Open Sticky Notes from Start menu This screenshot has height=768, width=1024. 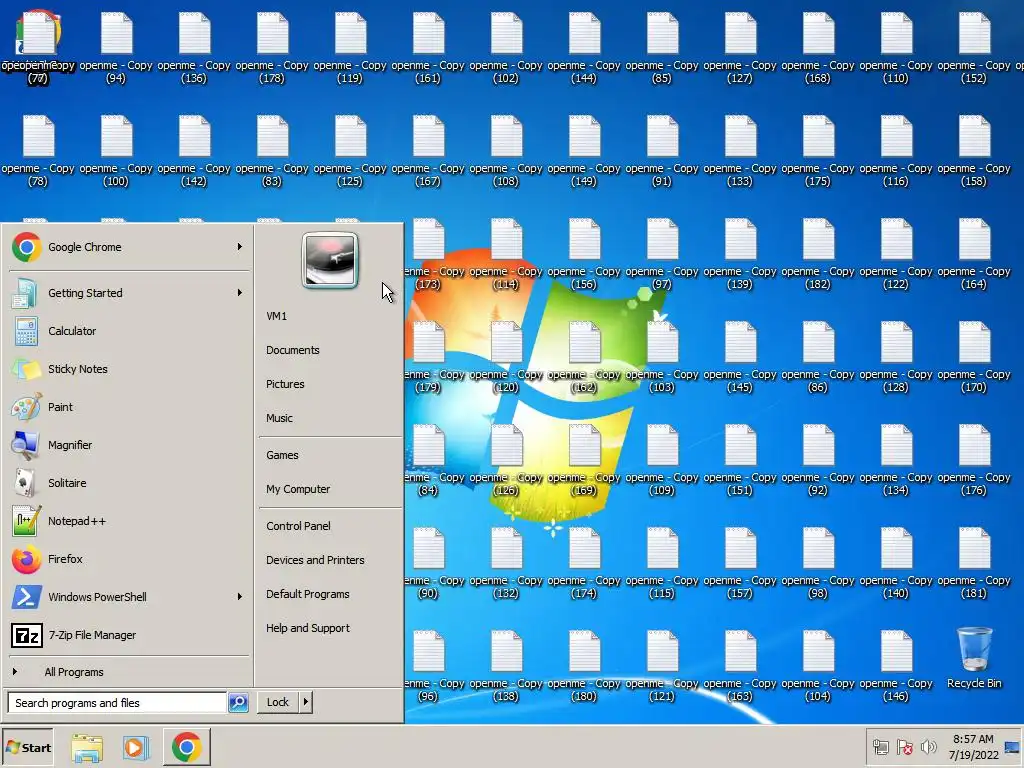coord(129,369)
